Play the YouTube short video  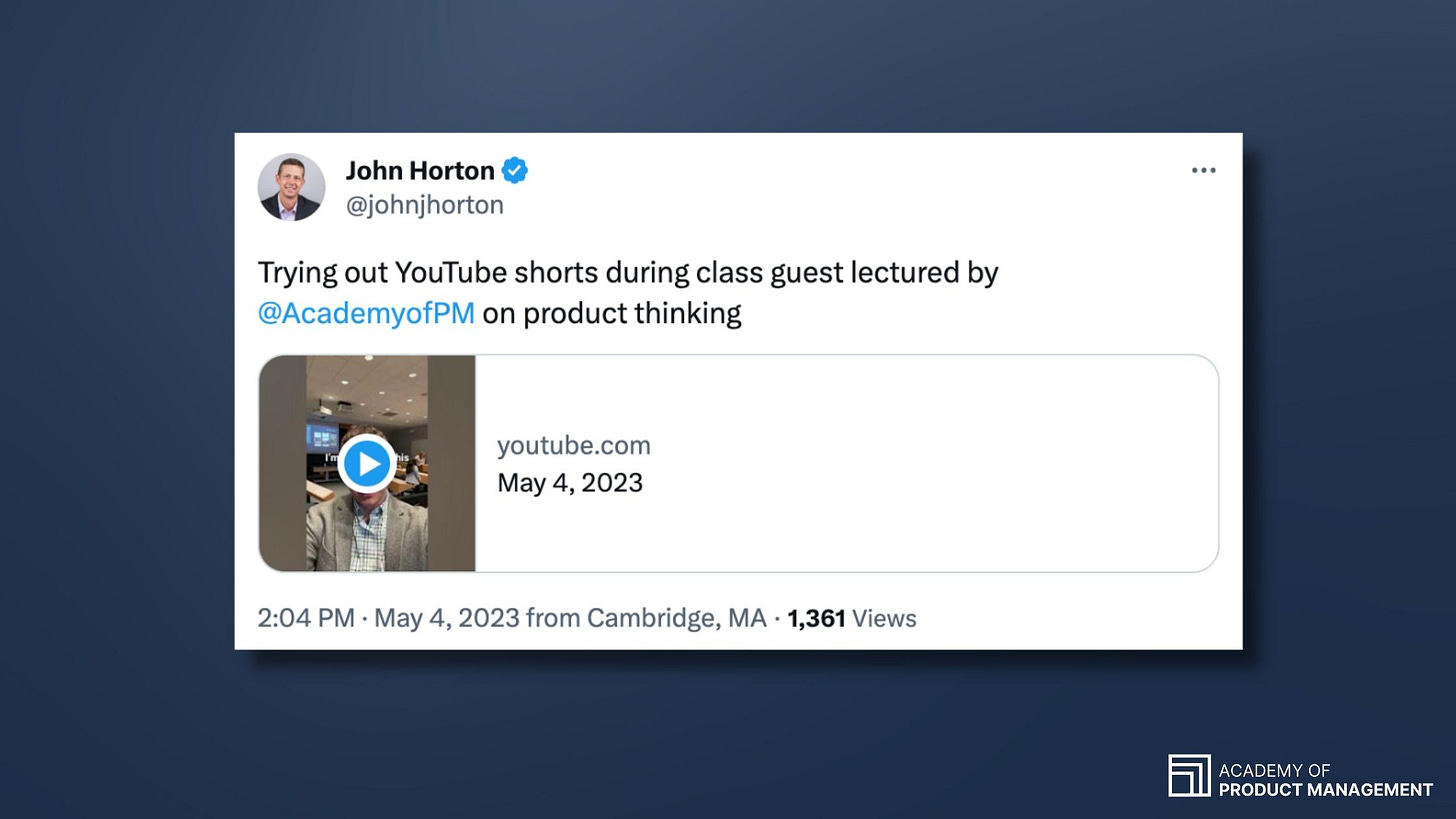[x=367, y=463]
